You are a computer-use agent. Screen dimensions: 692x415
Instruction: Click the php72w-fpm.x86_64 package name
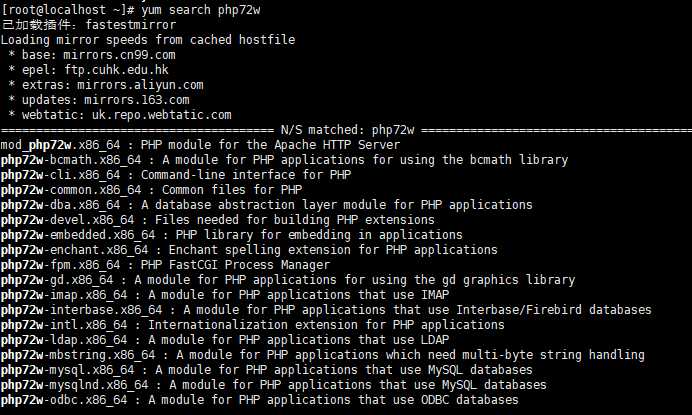tap(60, 265)
